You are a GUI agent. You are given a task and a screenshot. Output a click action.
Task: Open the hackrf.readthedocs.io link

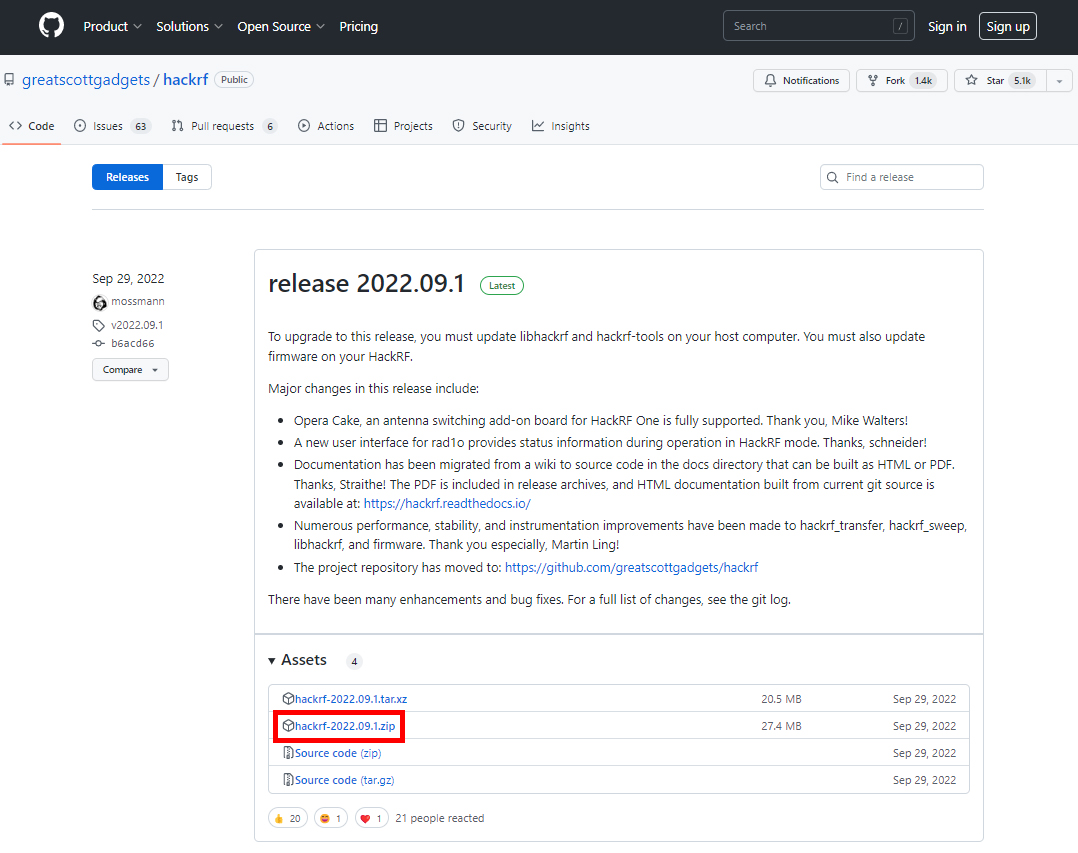(447, 503)
